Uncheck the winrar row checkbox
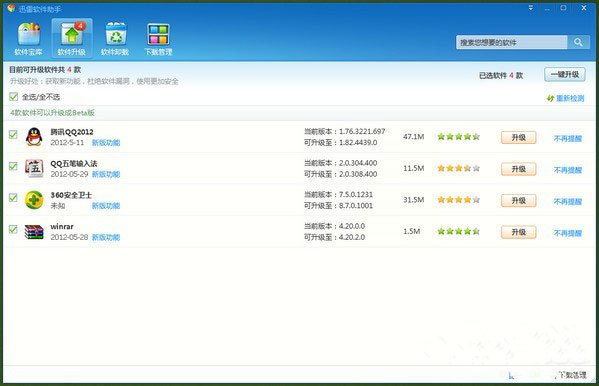The image size is (599, 386). click(13, 229)
